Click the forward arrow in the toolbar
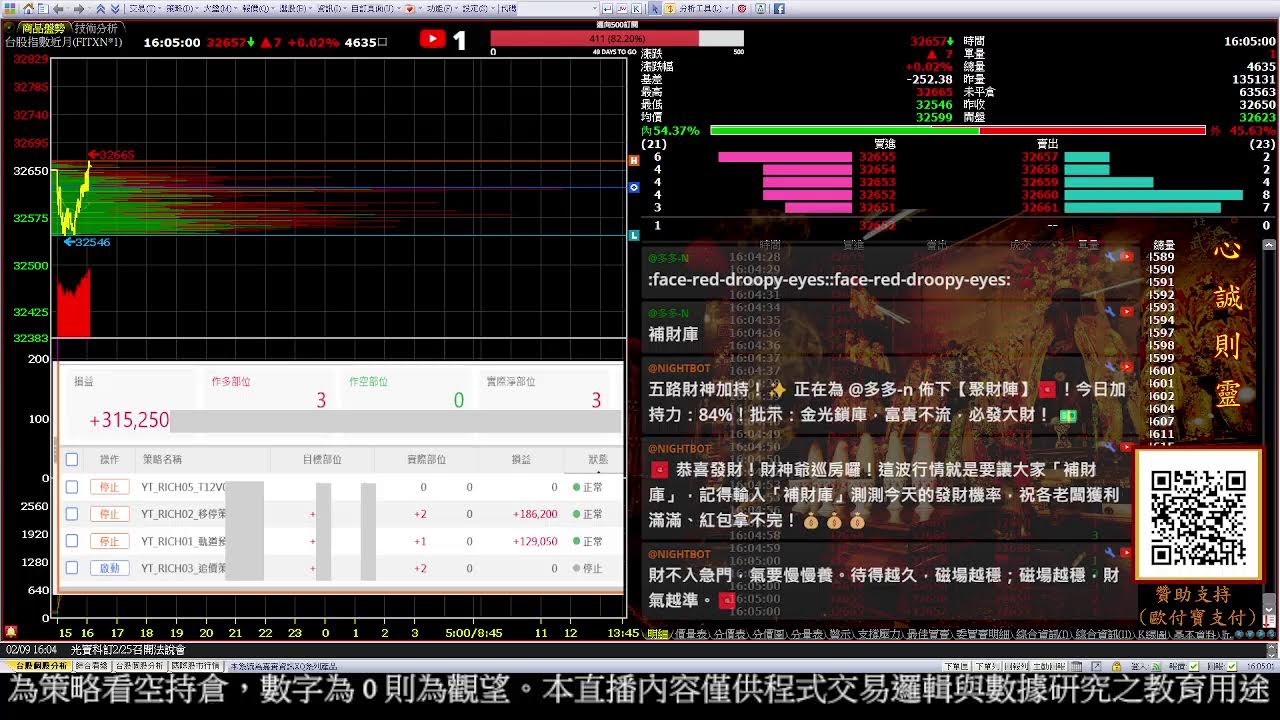 click(79, 8)
